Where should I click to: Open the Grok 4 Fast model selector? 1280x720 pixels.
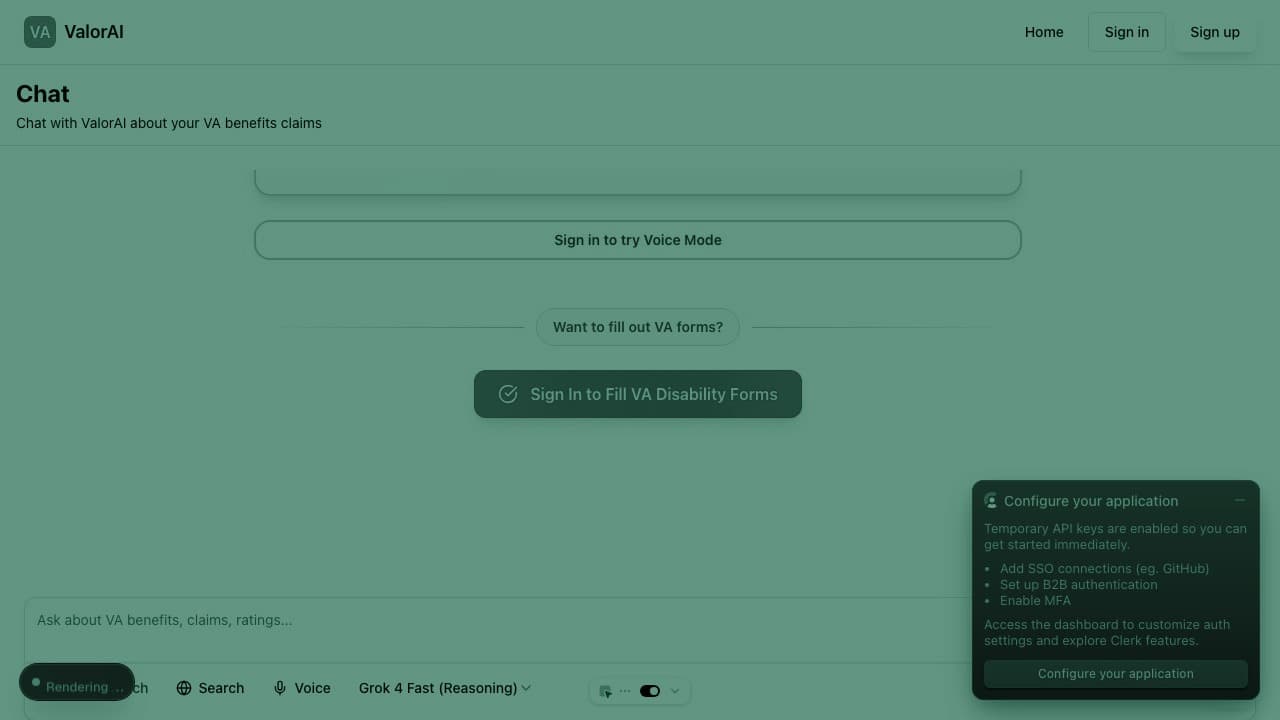443,688
